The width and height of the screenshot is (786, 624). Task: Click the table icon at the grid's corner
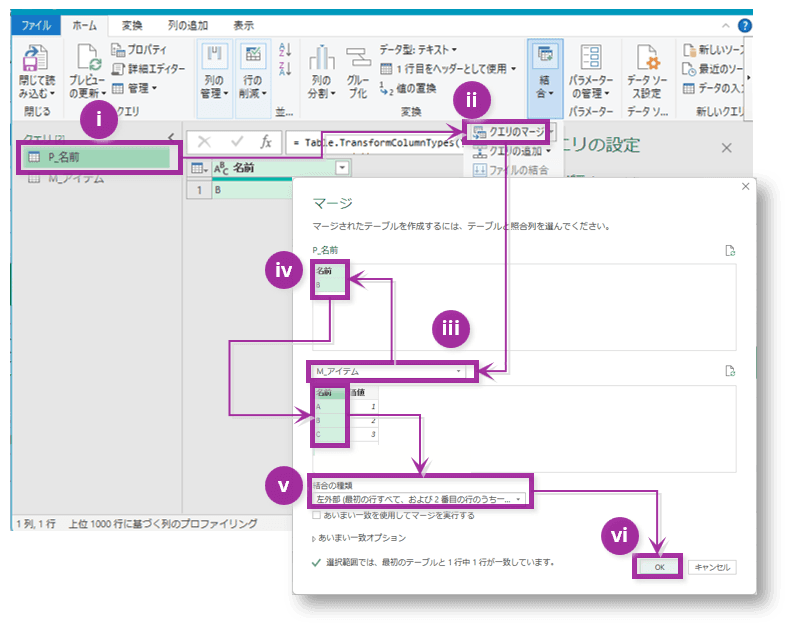click(x=199, y=168)
